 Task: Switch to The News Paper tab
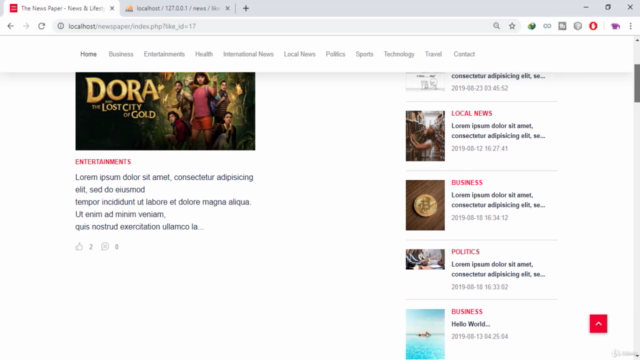(x=61, y=8)
